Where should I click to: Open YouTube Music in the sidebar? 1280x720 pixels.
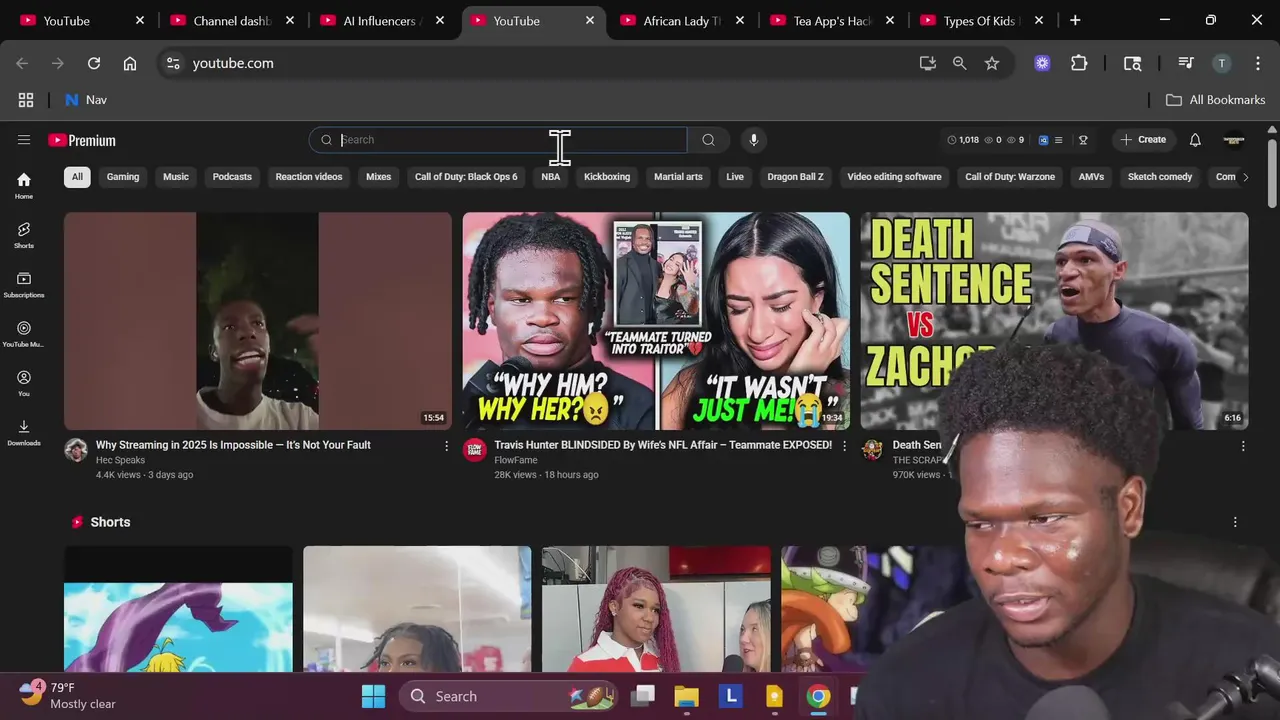24,334
